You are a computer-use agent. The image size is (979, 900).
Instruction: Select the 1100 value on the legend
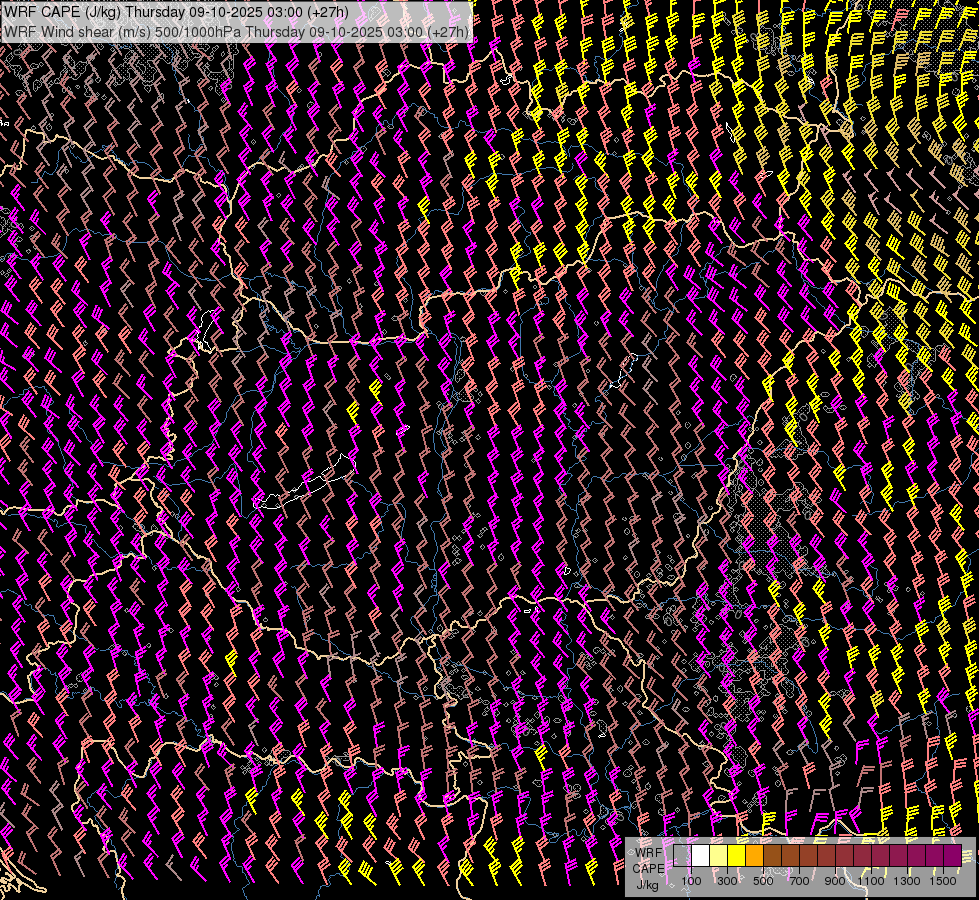(871, 881)
